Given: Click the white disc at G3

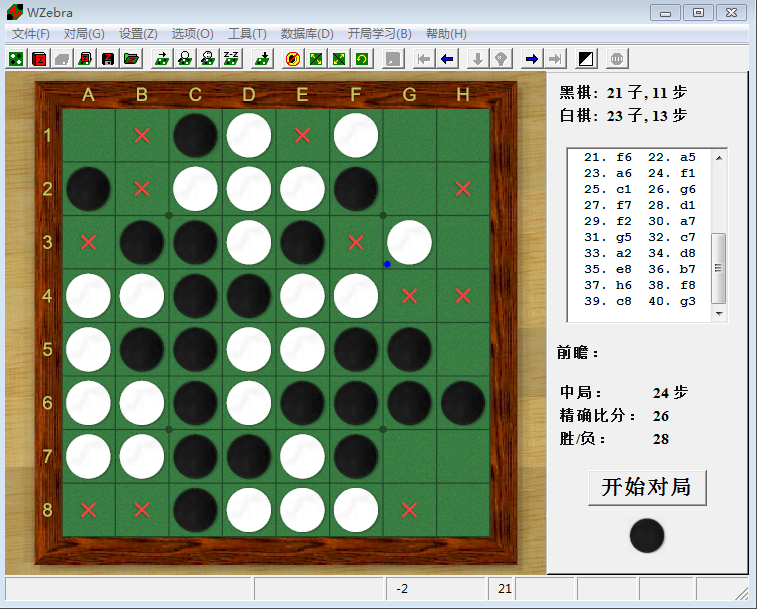Looking at the screenshot, I should (409, 242).
